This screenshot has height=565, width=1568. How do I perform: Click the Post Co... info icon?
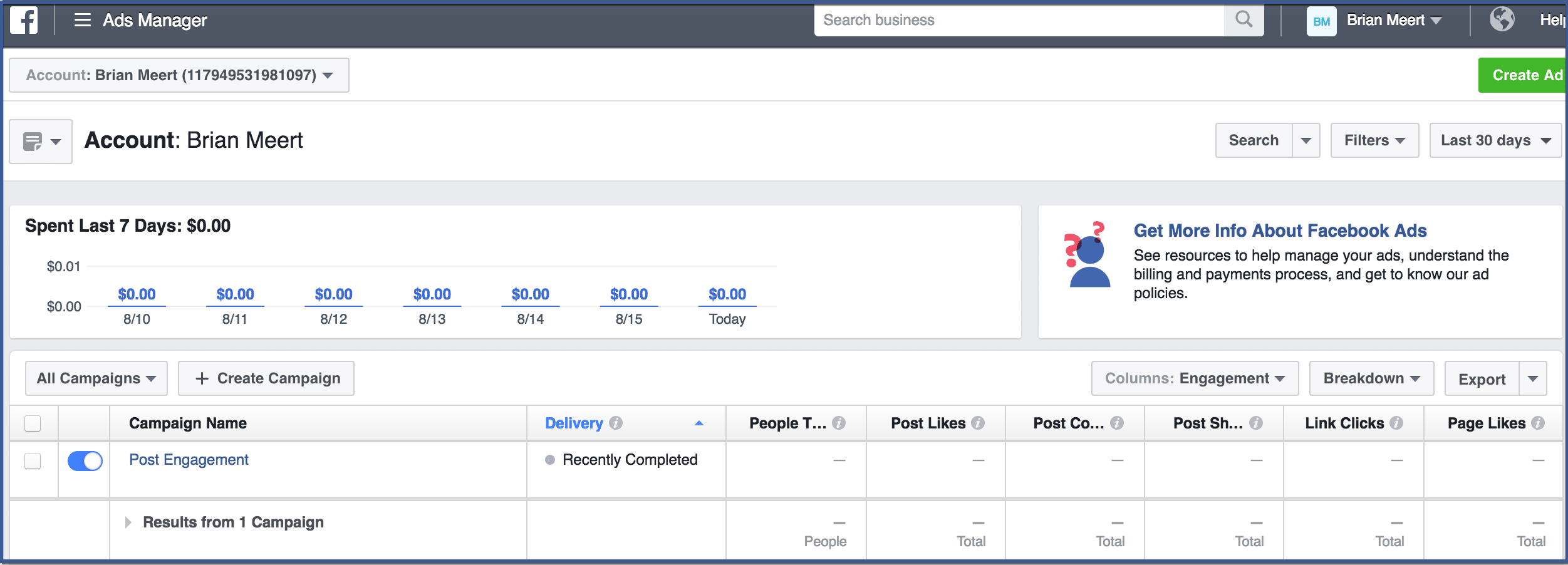point(1117,423)
